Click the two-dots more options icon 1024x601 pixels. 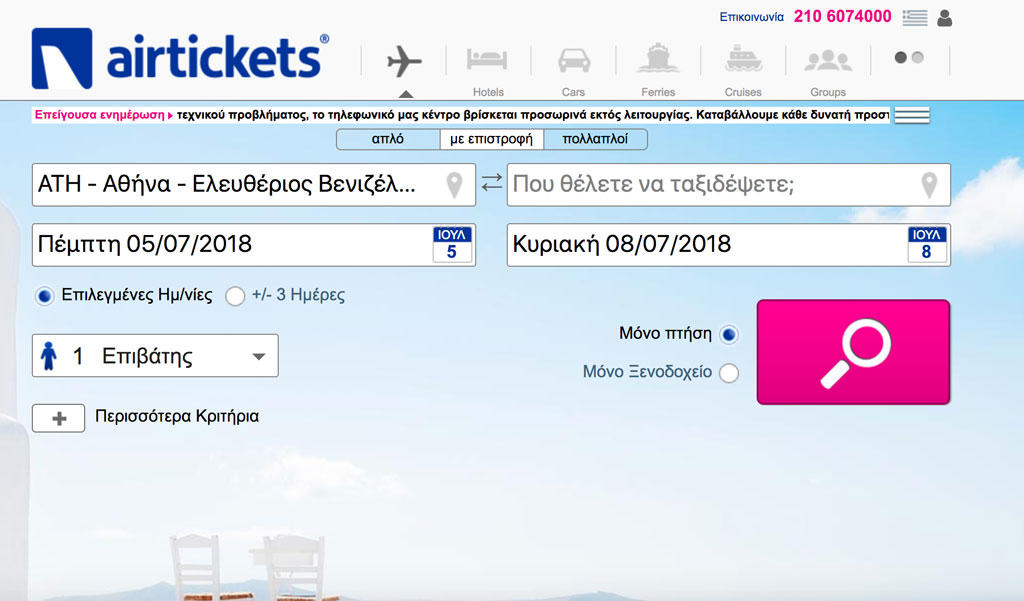909,57
